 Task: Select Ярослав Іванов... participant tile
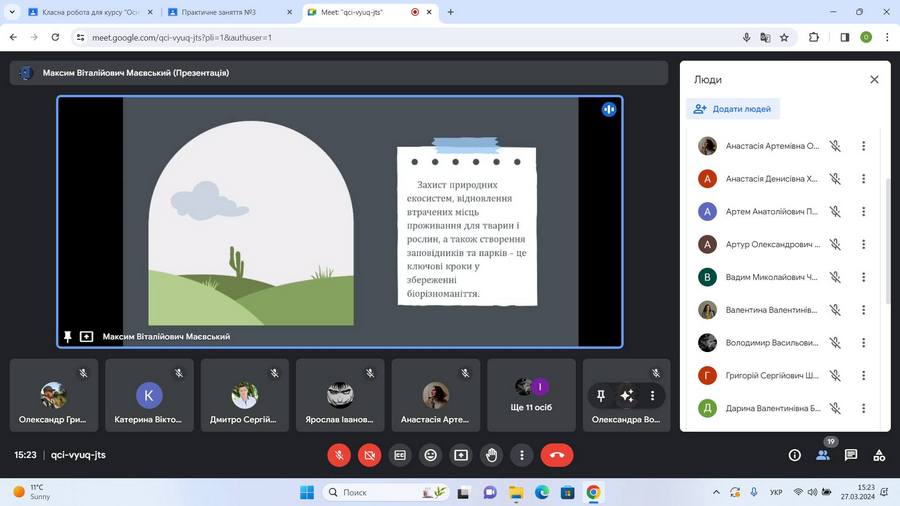click(340, 395)
